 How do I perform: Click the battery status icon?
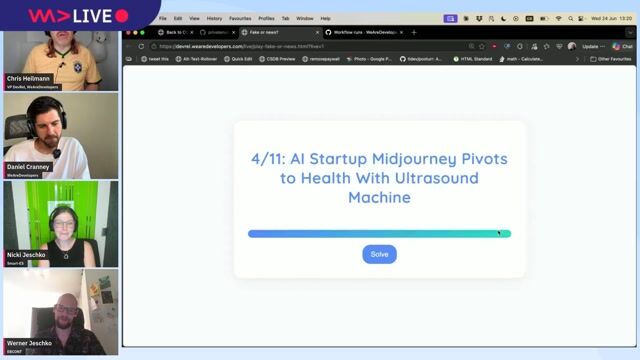point(544,18)
